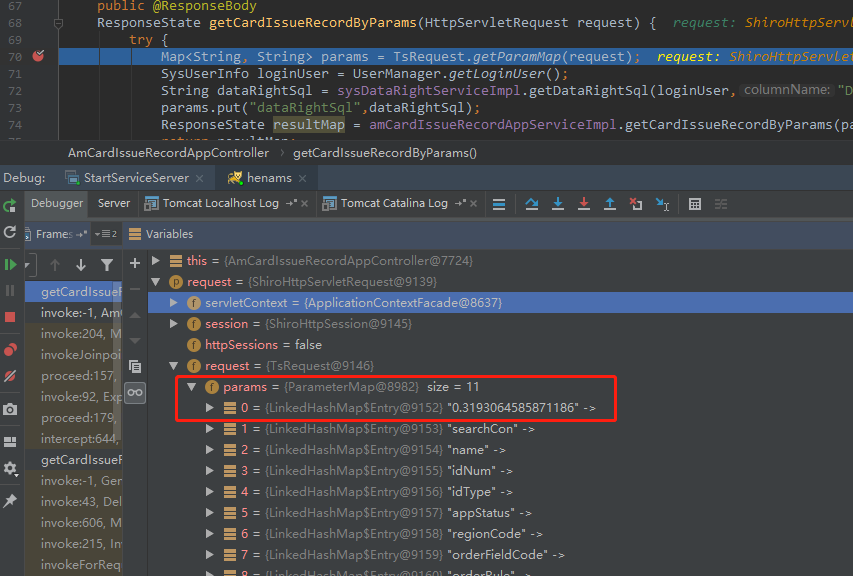Toggle the breakpoint on line 70
This screenshot has width=853, height=576.
pyautogui.click(x=37, y=57)
